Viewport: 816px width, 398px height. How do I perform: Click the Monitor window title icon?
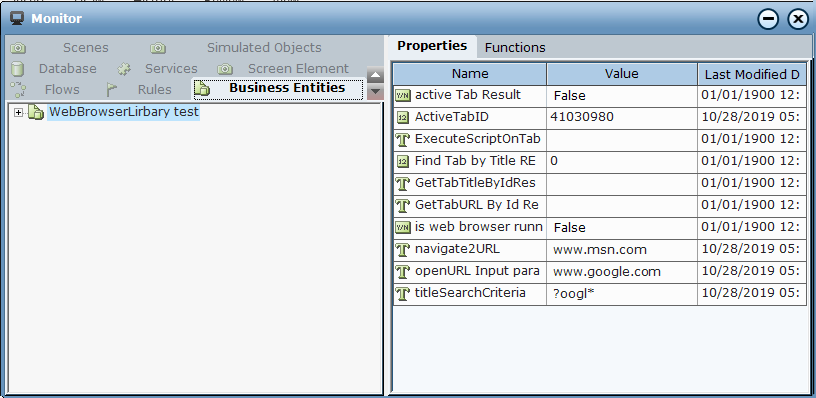17,19
